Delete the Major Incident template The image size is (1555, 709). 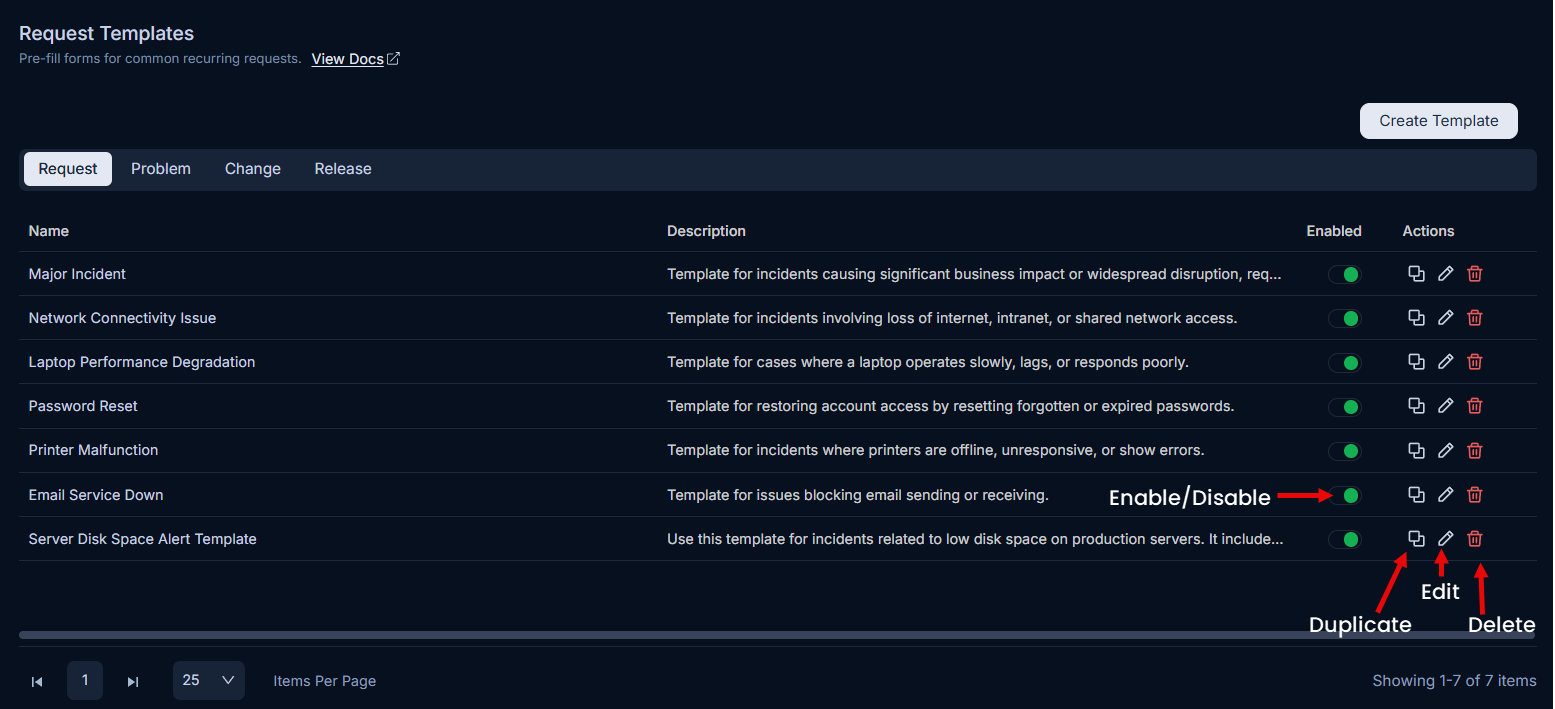pyautogui.click(x=1475, y=274)
